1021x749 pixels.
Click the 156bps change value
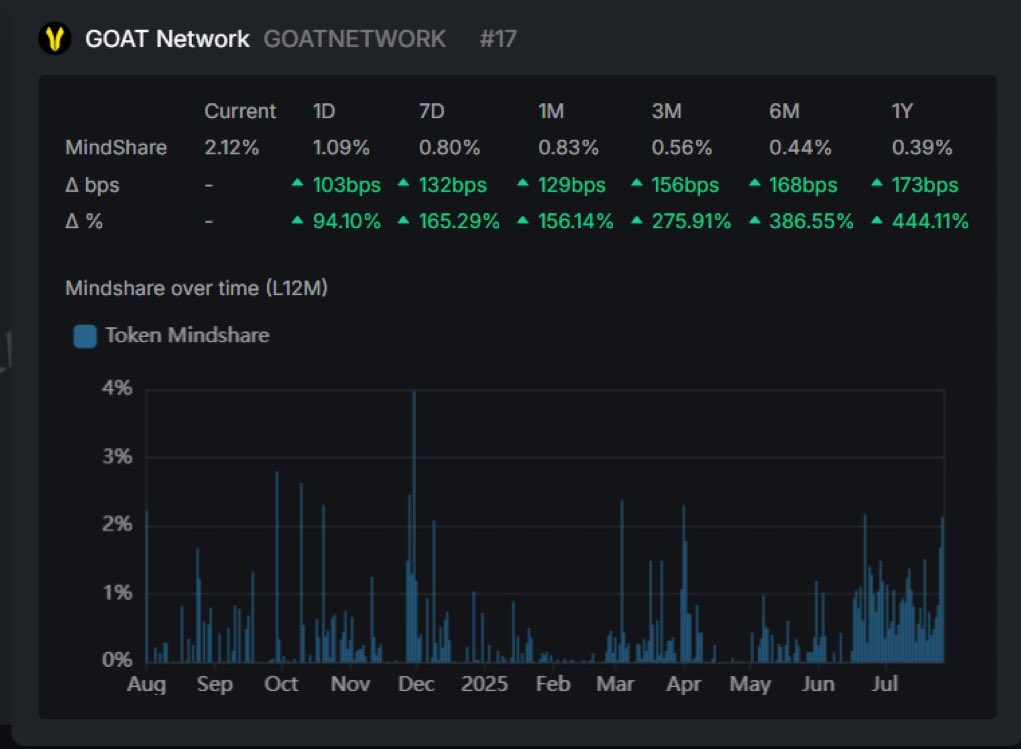(x=686, y=186)
